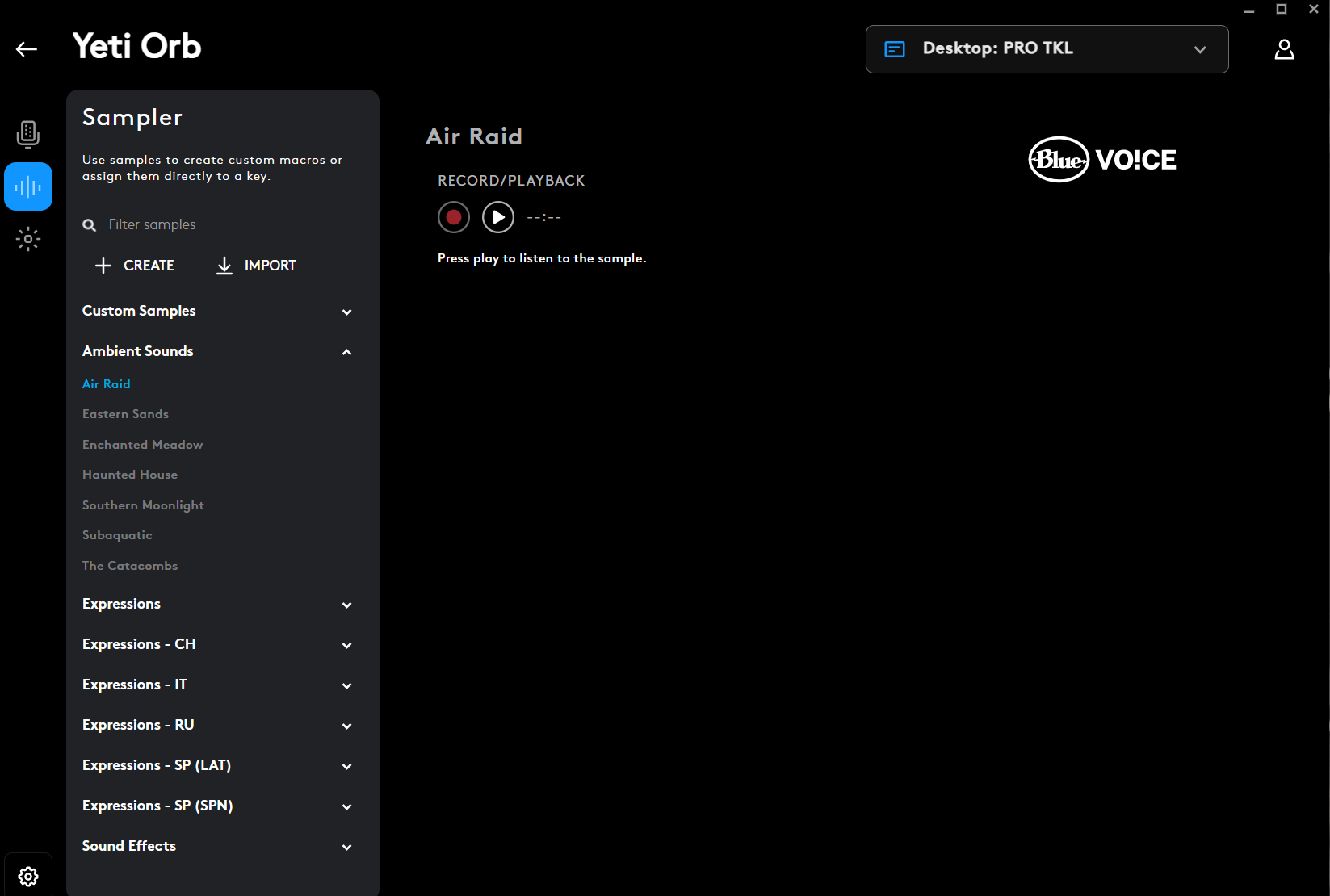Expand the Expressions - RU category
Image resolution: width=1330 pixels, height=896 pixels.
click(346, 726)
